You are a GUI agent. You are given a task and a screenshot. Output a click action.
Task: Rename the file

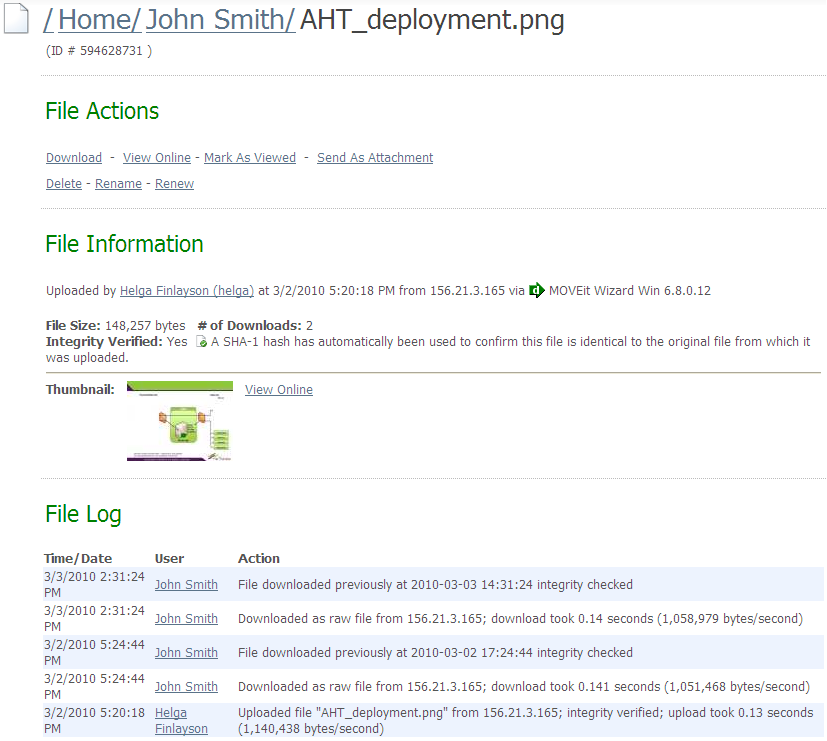118,183
